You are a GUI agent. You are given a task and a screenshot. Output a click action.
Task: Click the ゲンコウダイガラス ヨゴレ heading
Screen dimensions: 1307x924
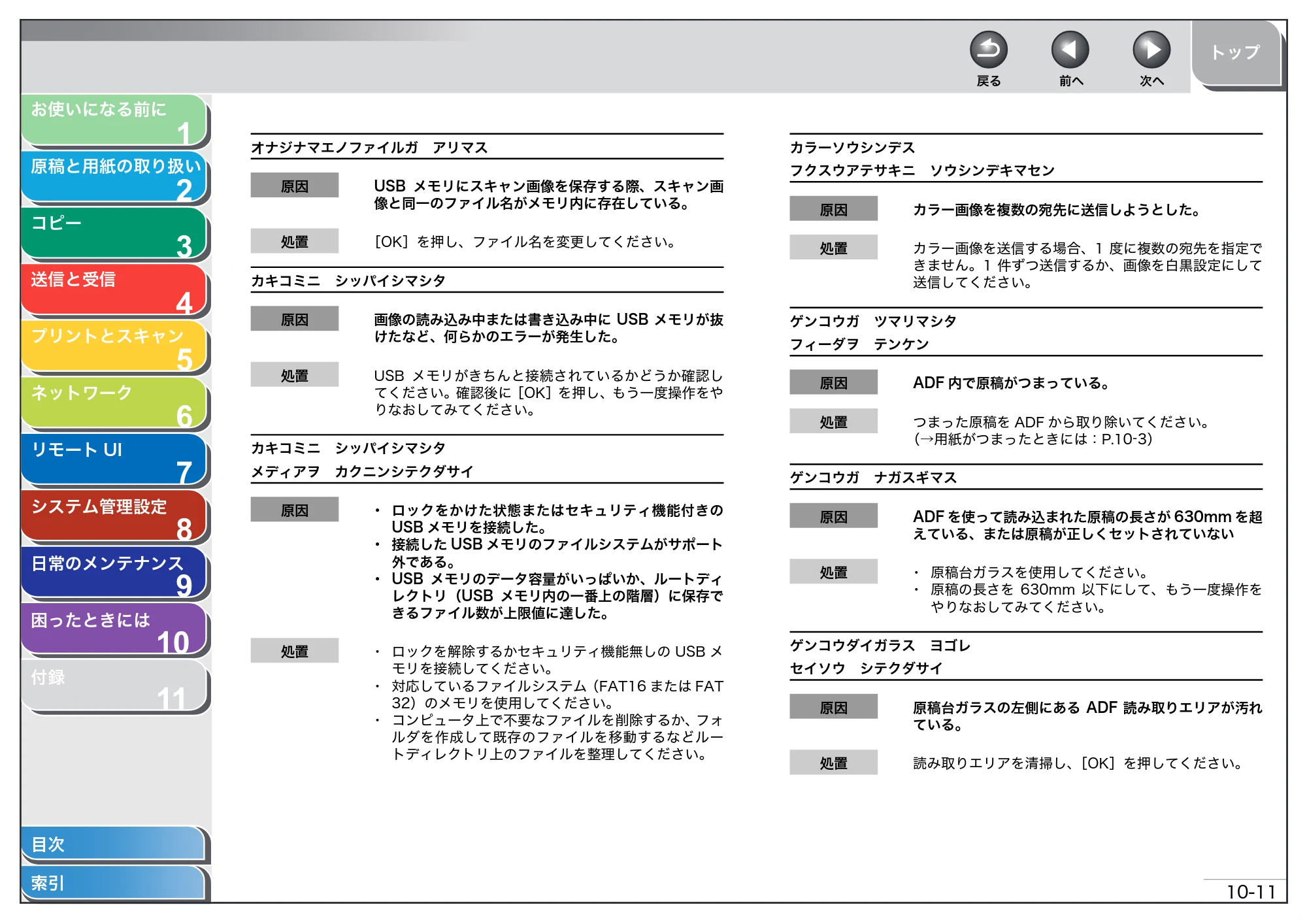tap(880, 646)
